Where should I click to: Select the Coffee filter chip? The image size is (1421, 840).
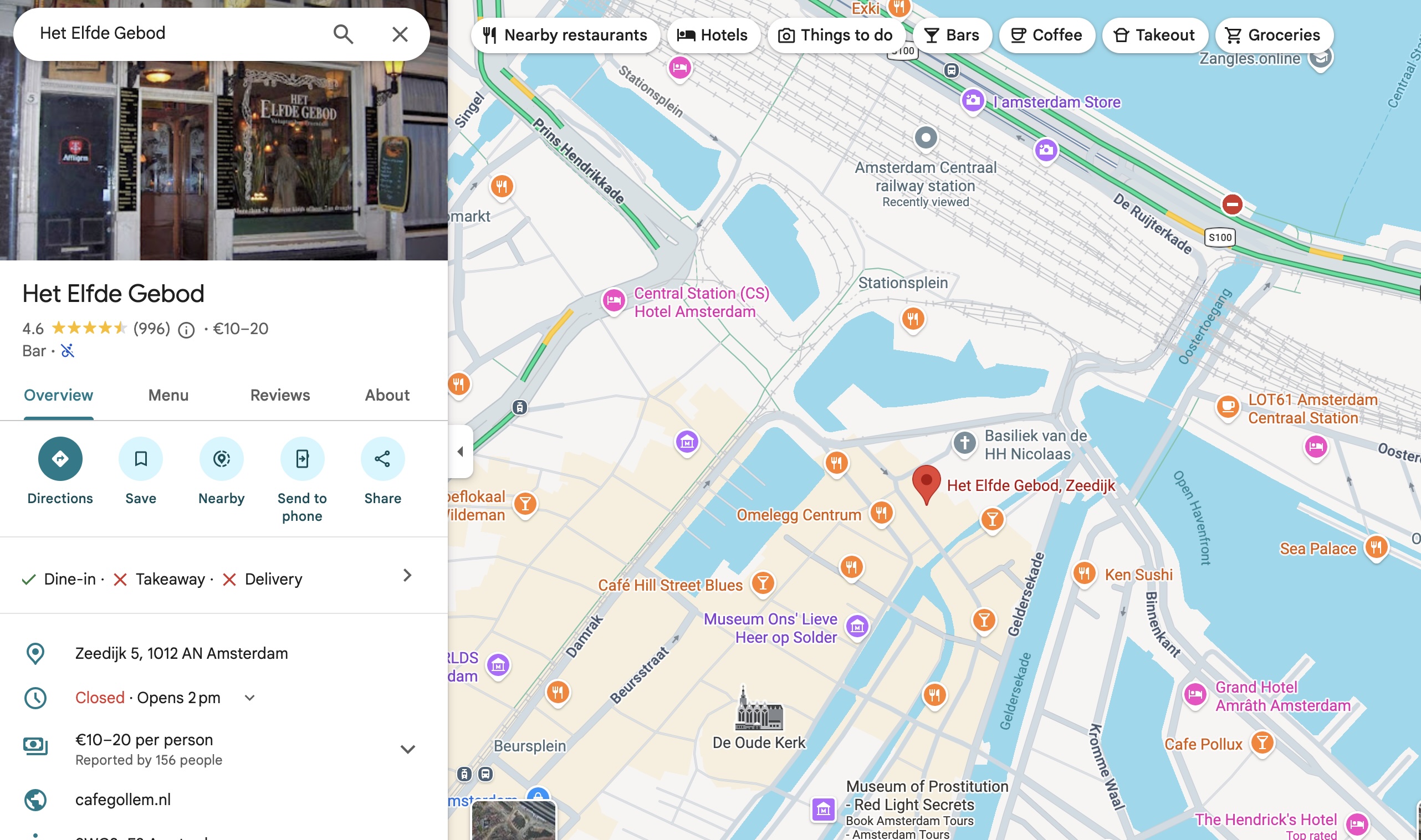[1047, 35]
